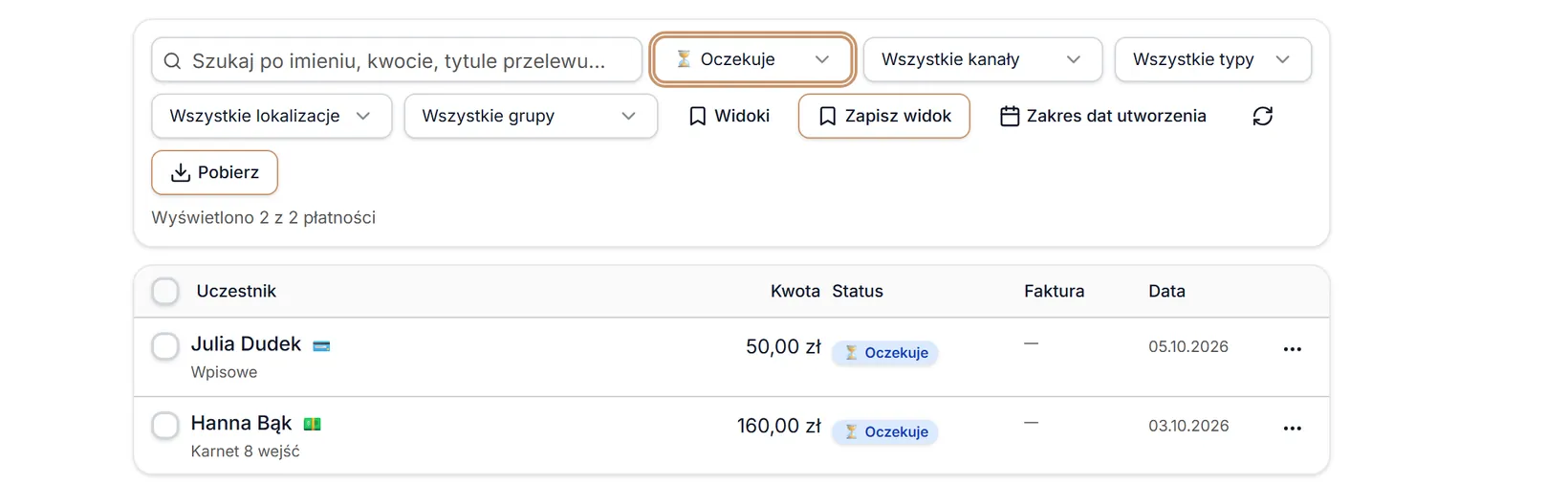Open the Oczekuje status filter dropdown
Screen dimensions: 1568x485
[x=752, y=59]
